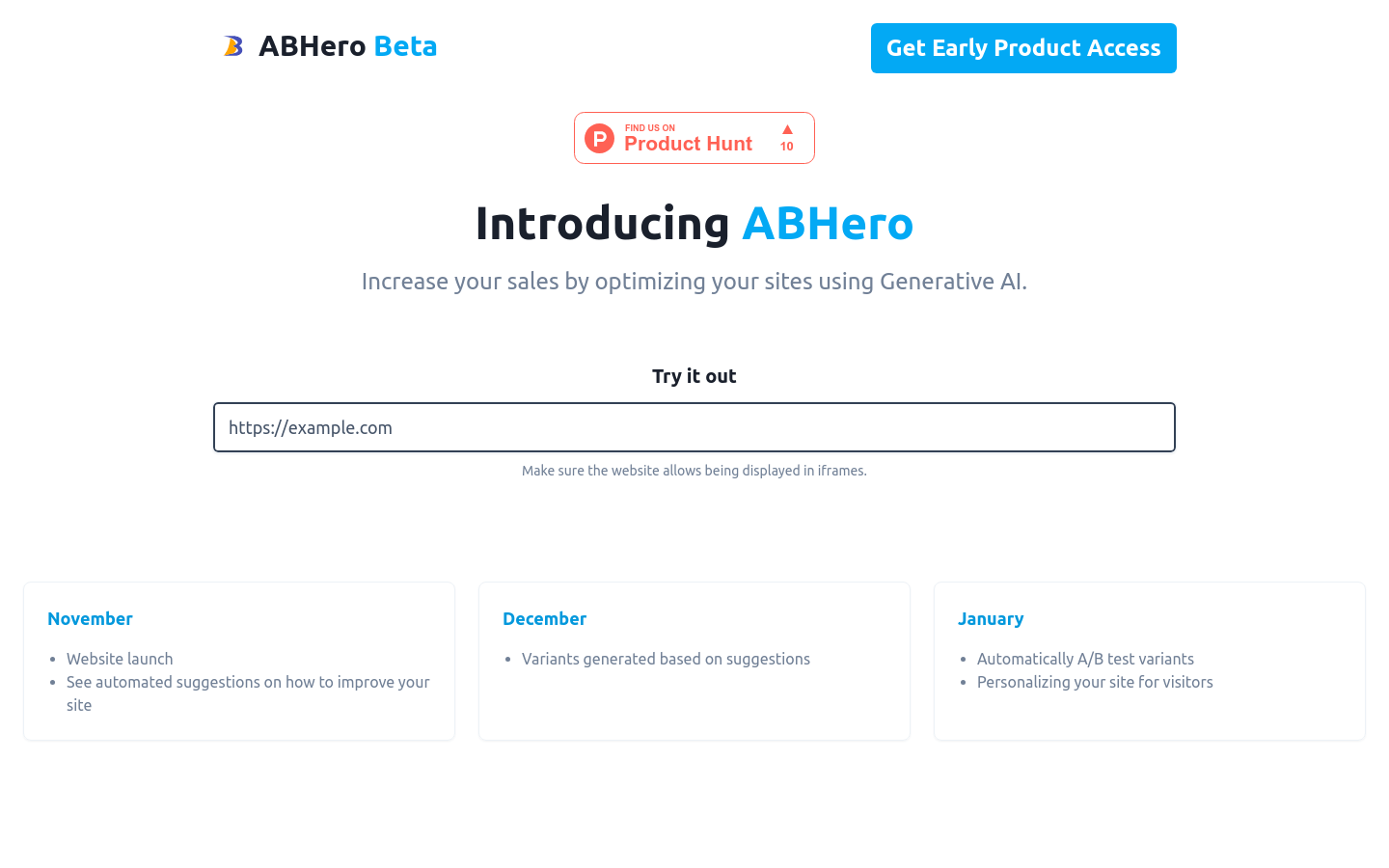
Task: Click the January heading
Action: tap(991, 618)
